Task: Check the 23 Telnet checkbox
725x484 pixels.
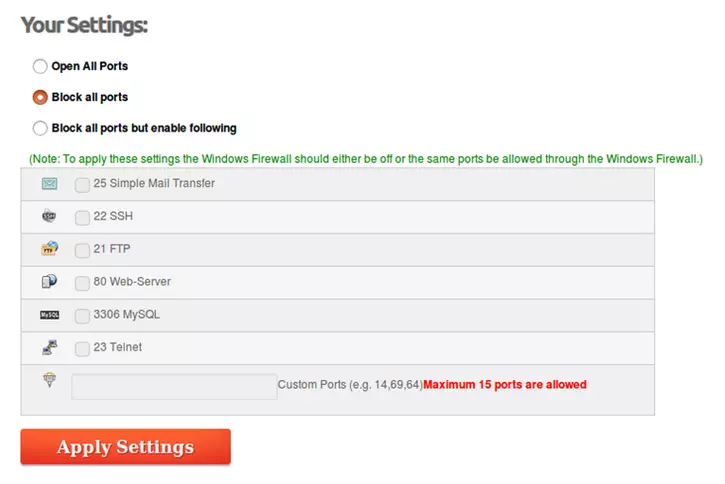Action: [x=82, y=349]
